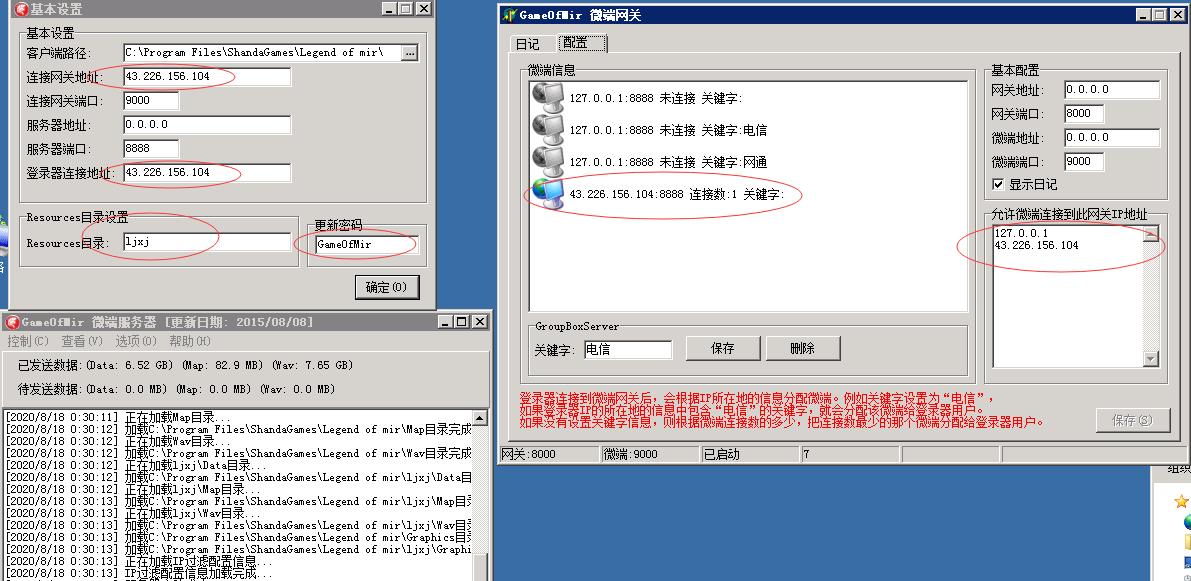Click the GameOfMir 微端网关 title bar icon
1191x581 pixels.
(510, 14)
